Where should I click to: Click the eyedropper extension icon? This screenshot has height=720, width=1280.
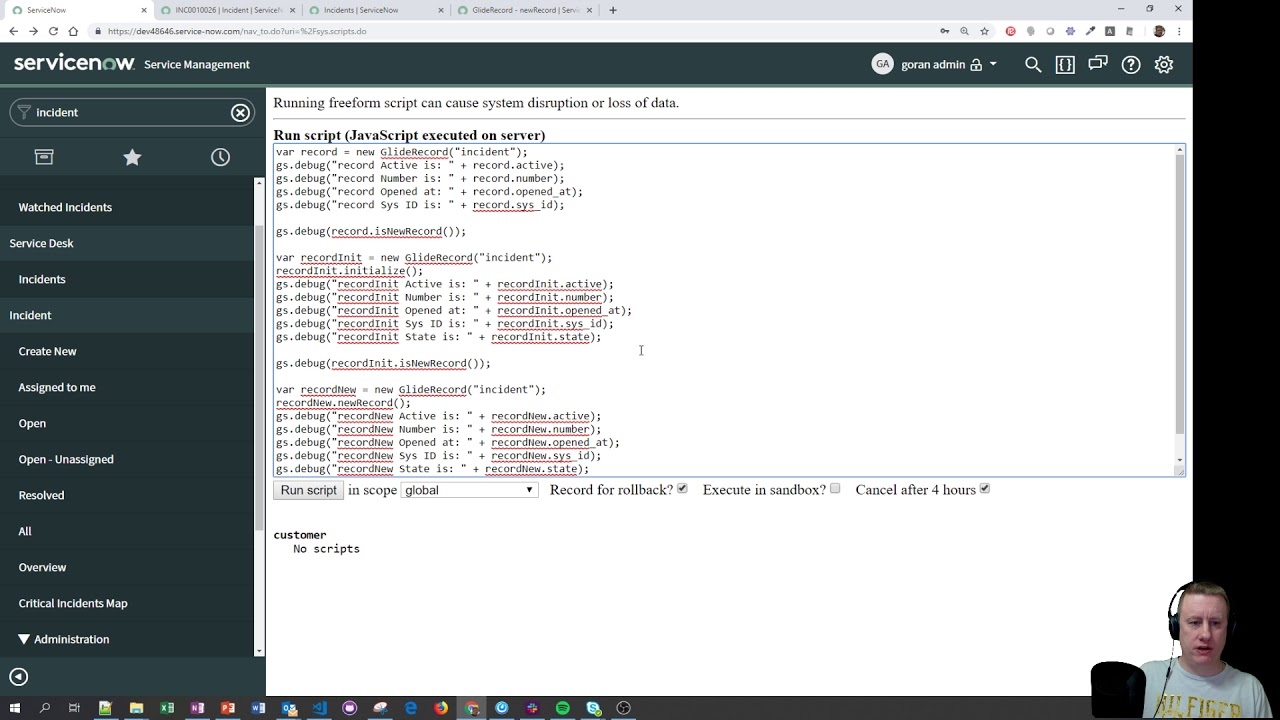[1090, 31]
